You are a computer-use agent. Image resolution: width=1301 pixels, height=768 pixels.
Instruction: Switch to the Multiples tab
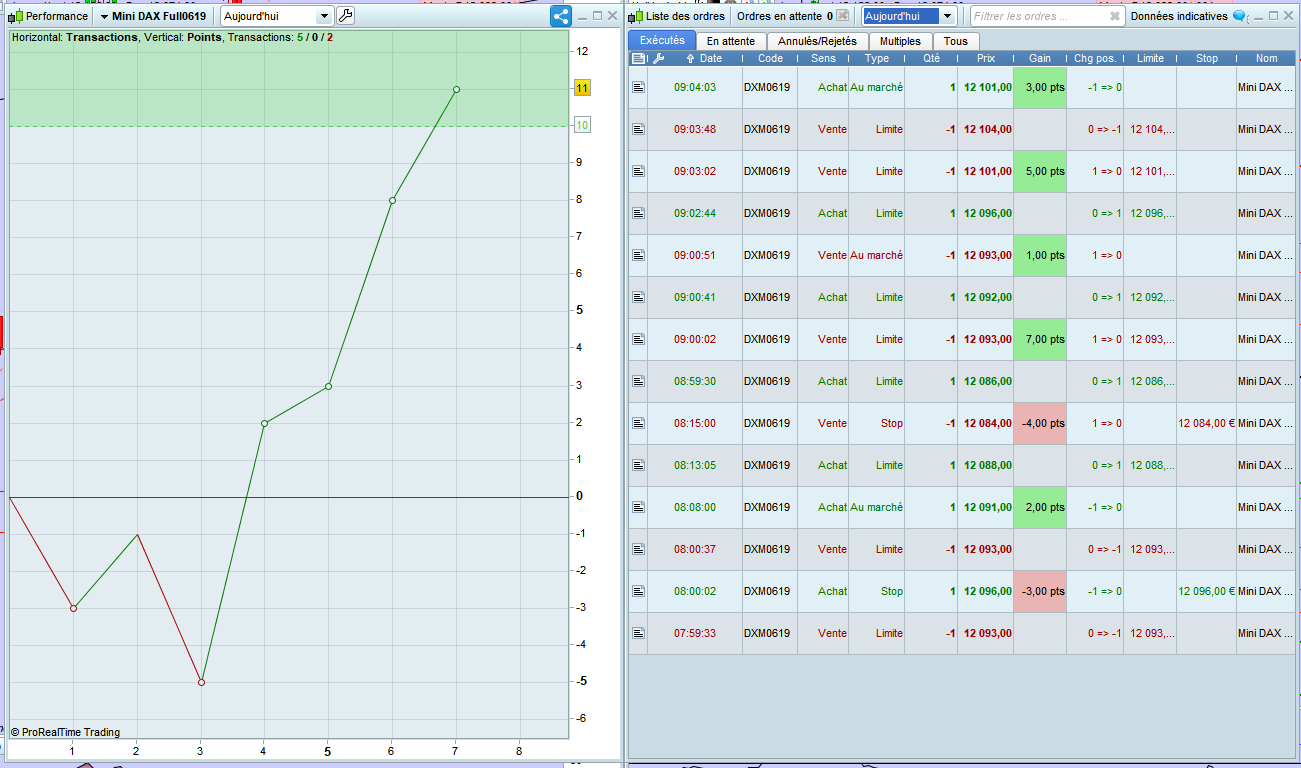(900, 41)
